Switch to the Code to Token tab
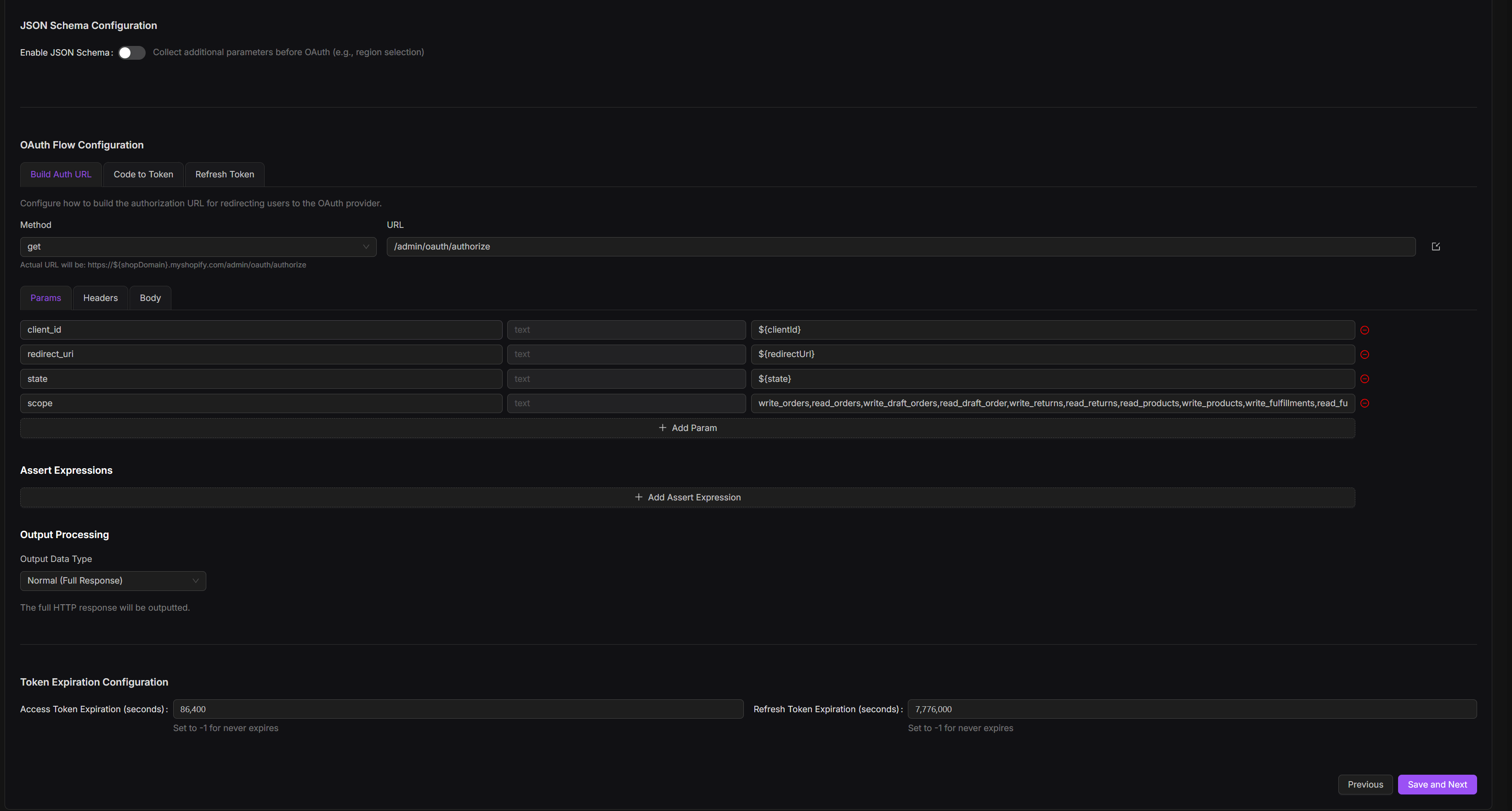This screenshot has width=1512, height=811. pyautogui.click(x=142, y=174)
